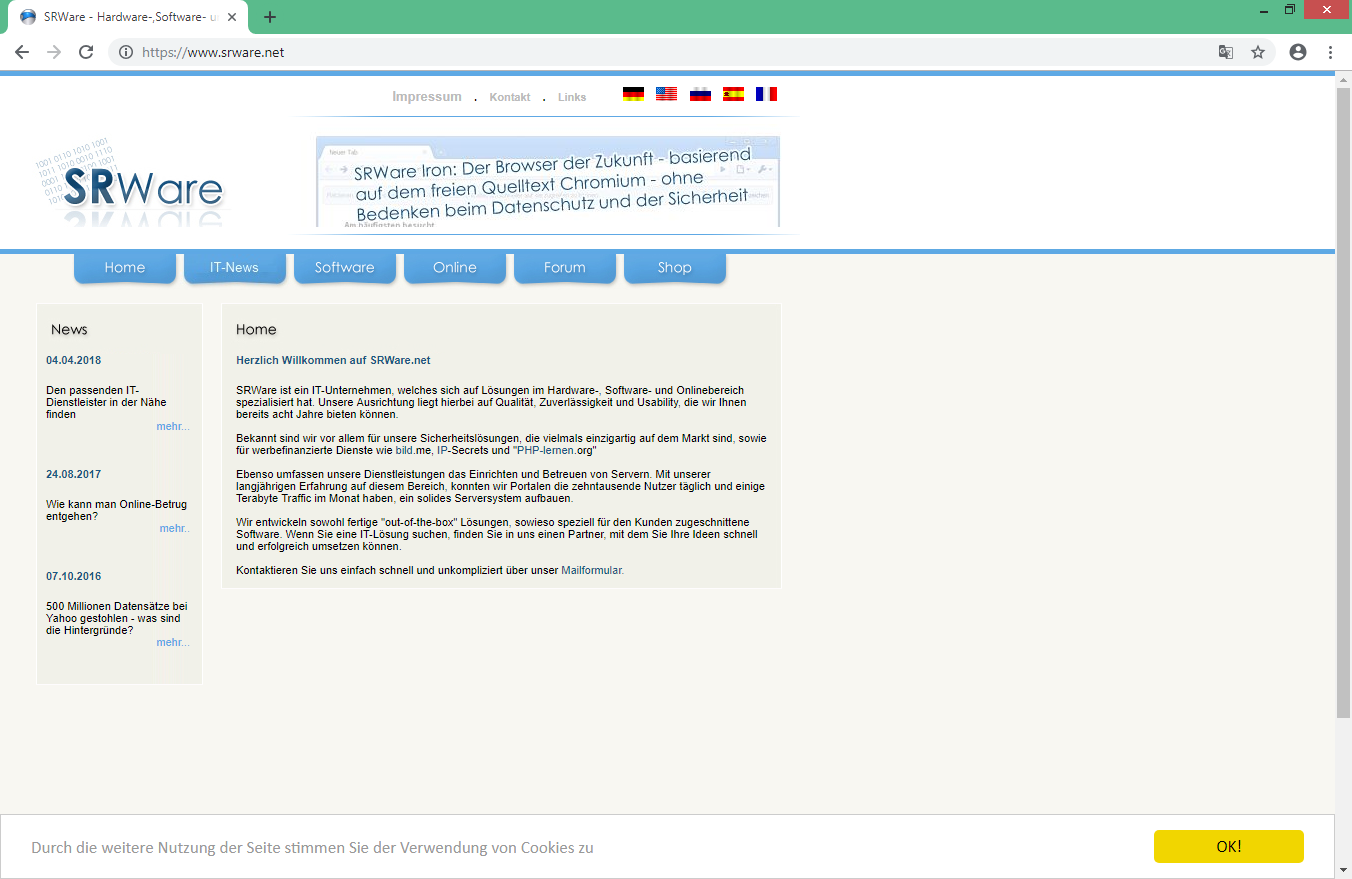Open the Links page link

tap(572, 97)
